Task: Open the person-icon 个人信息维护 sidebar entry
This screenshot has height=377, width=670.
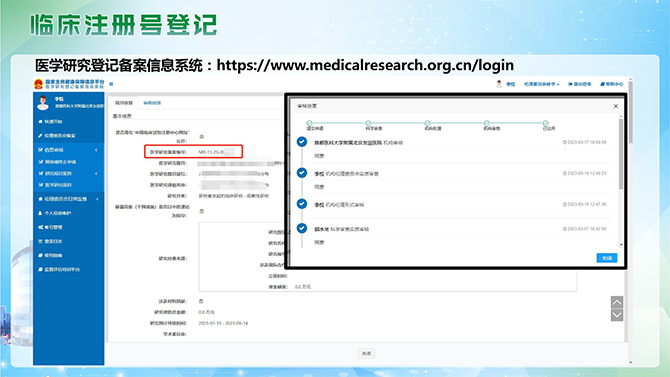Action: 55,213
